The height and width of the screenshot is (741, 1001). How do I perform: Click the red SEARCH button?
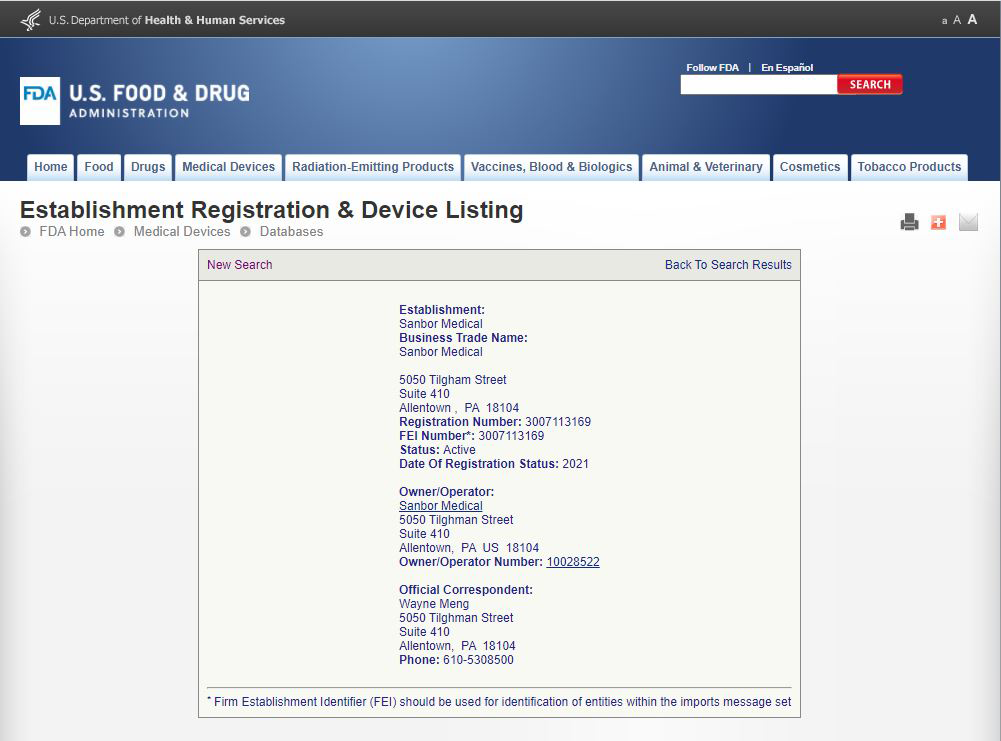(x=870, y=84)
